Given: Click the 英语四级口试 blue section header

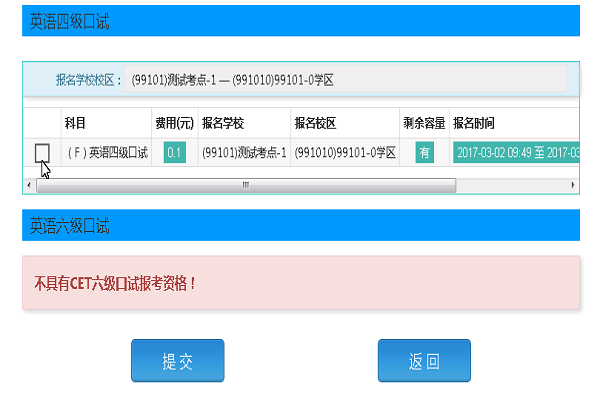Looking at the screenshot, I should pyautogui.click(x=300, y=20).
